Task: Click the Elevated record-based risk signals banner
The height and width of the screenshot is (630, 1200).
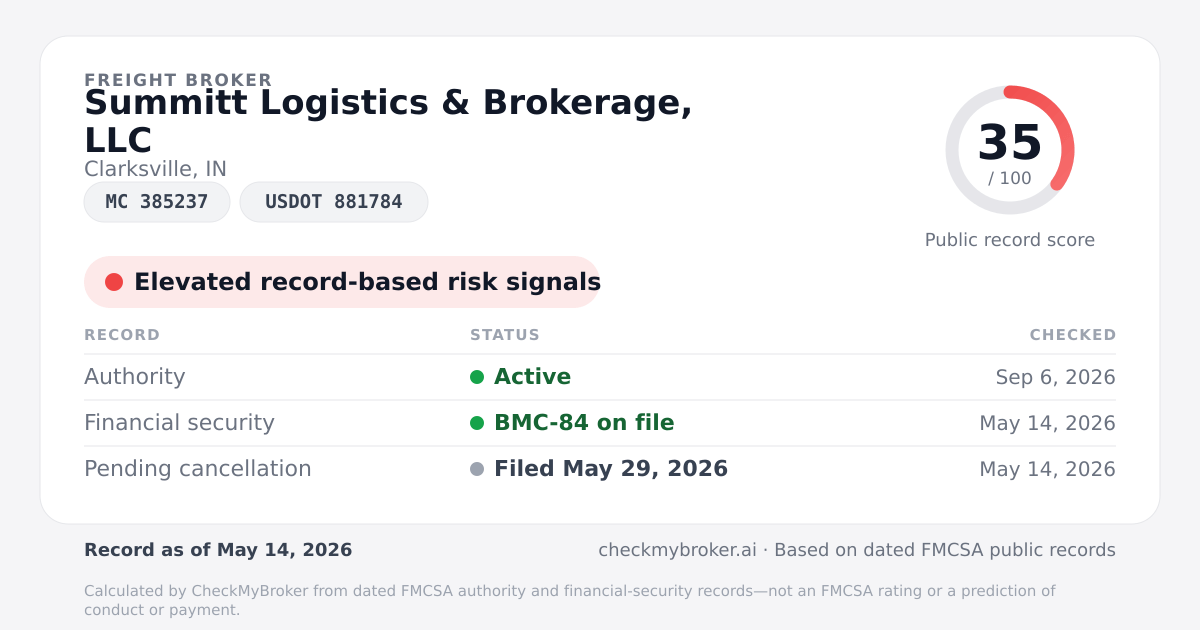Action: coord(342,282)
